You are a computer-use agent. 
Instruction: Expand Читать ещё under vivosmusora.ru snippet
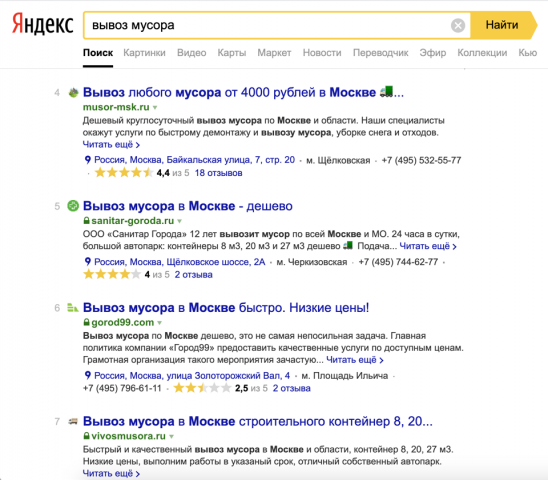click(x=111, y=473)
